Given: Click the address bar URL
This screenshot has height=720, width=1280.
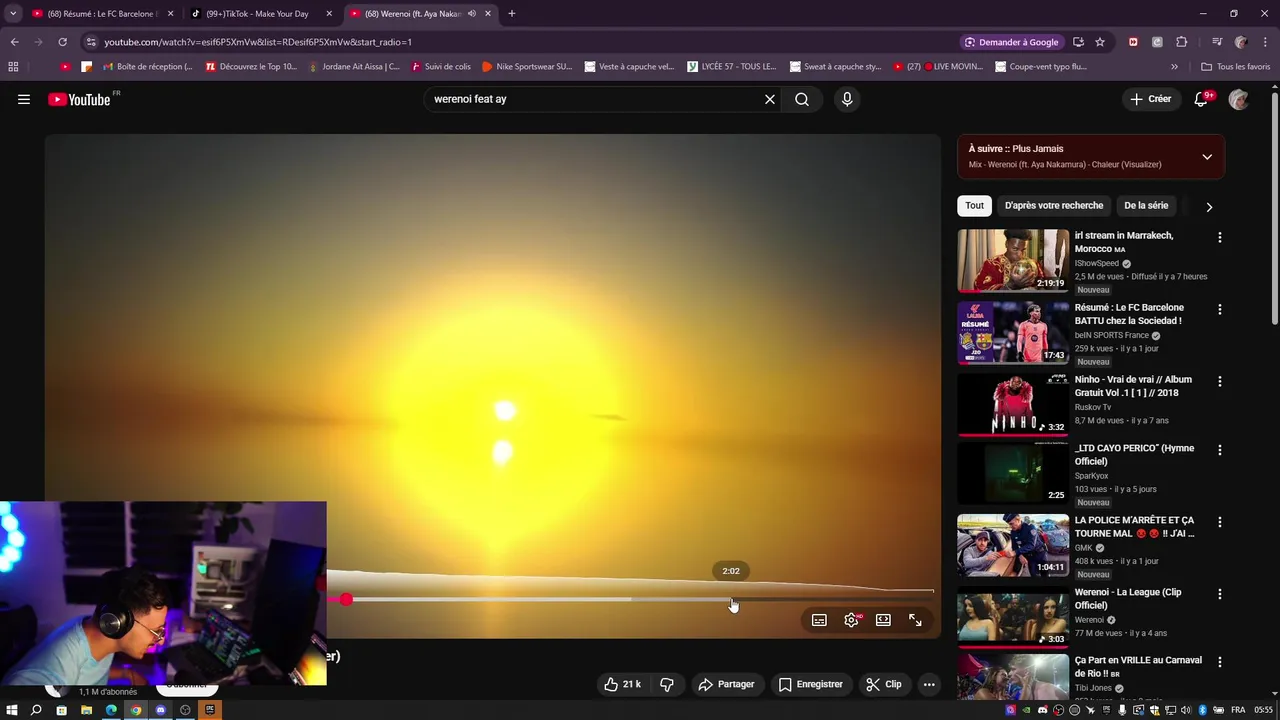Looking at the screenshot, I should click(x=257, y=42).
